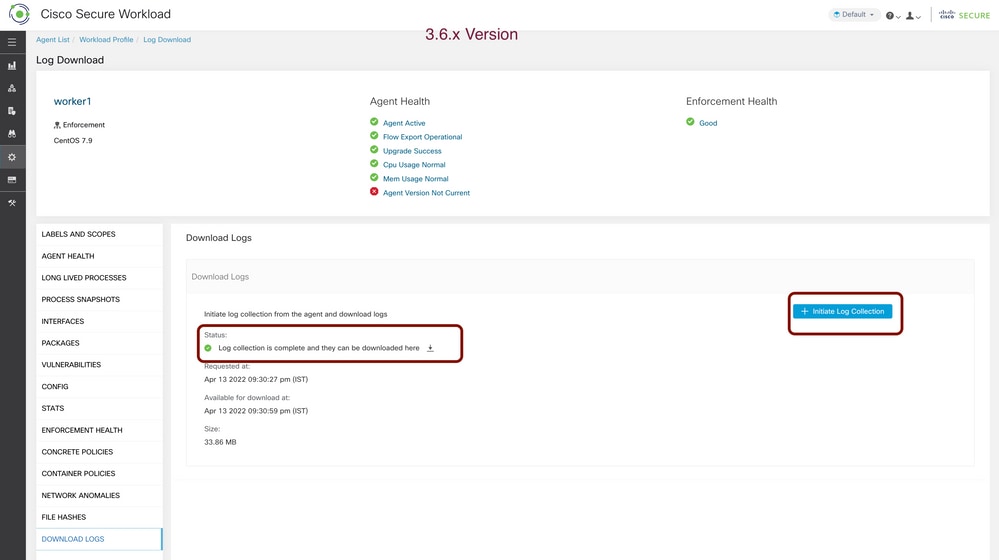Open the defend policies sidebar icon

[12, 111]
